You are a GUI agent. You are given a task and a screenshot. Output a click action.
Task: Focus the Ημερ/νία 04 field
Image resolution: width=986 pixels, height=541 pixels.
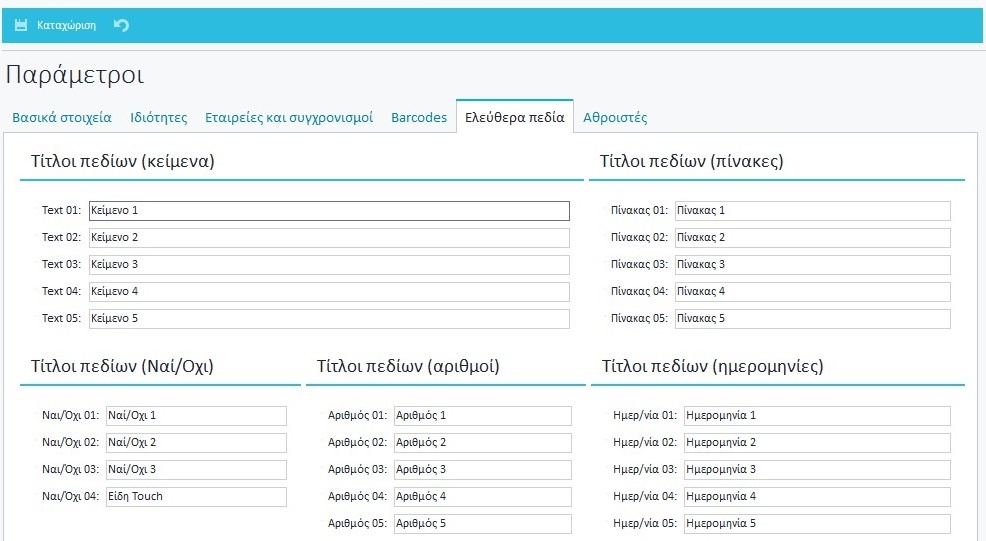point(816,497)
